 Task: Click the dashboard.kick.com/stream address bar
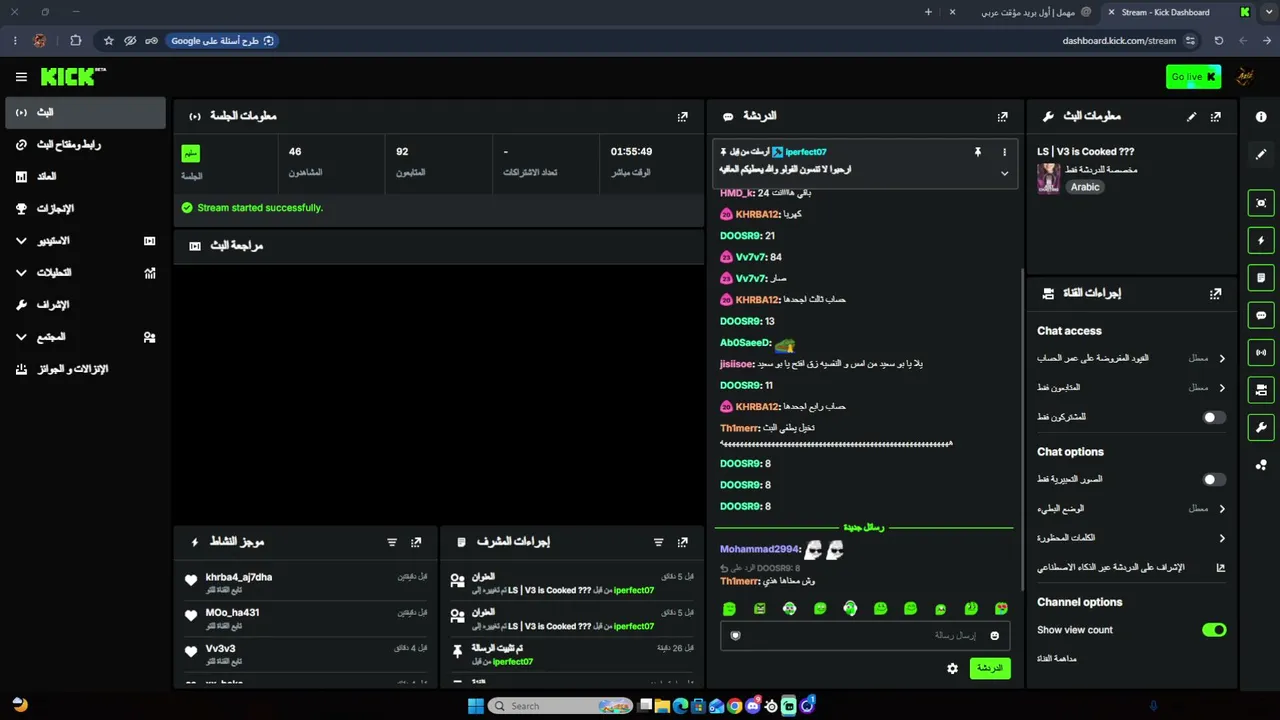1119,41
